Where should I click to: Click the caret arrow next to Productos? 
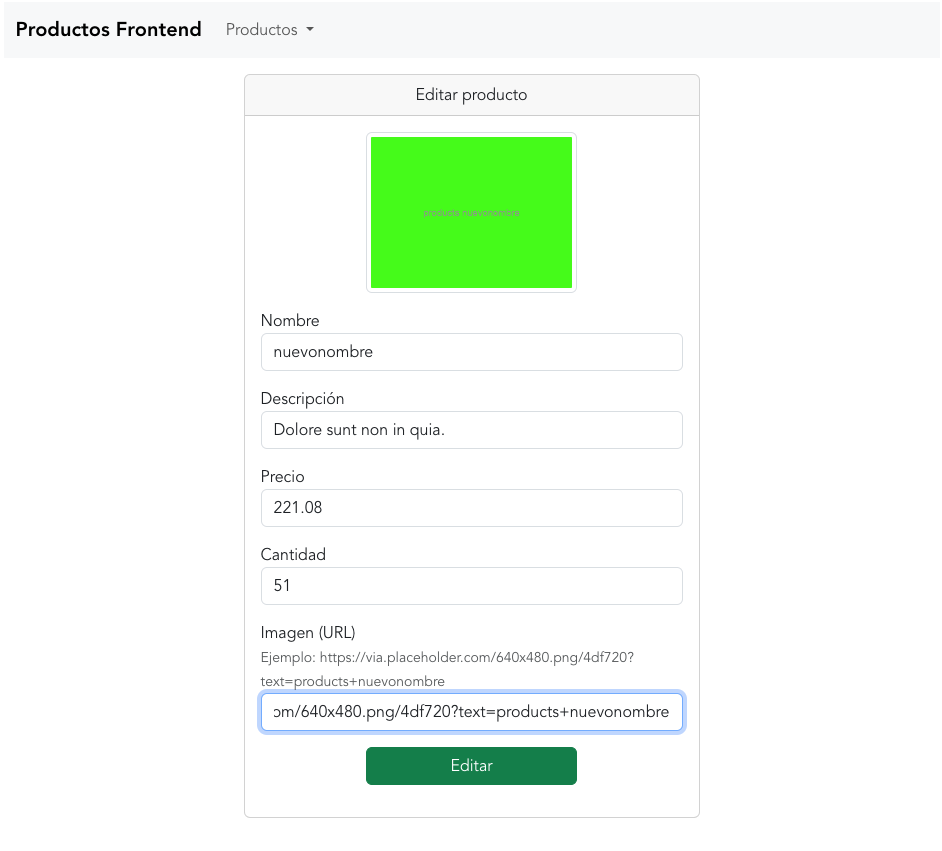pyautogui.click(x=308, y=30)
